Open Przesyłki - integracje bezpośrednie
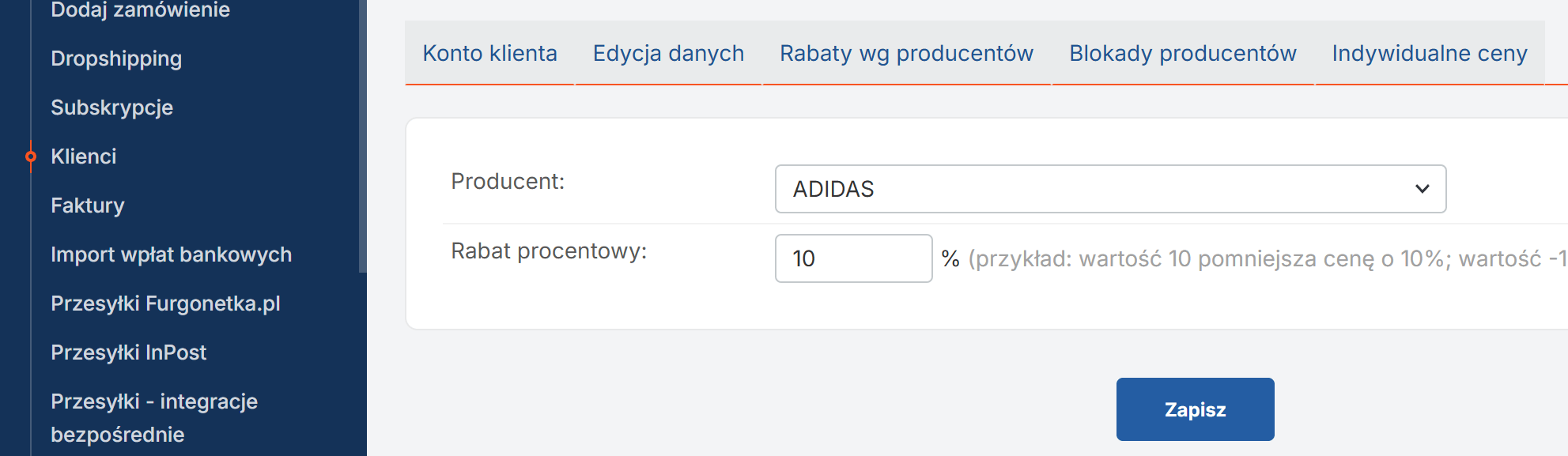The image size is (1568, 456). tap(153, 417)
